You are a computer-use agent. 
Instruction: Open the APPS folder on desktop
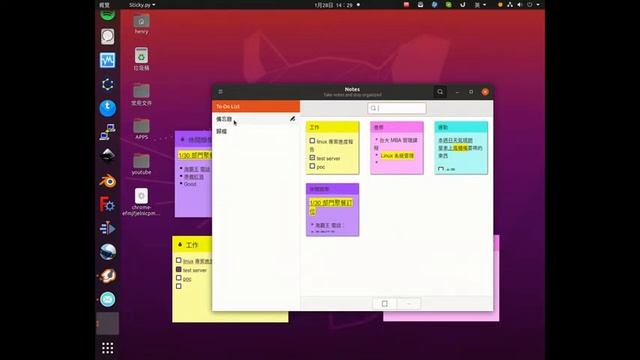pyautogui.click(x=141, y=129)
